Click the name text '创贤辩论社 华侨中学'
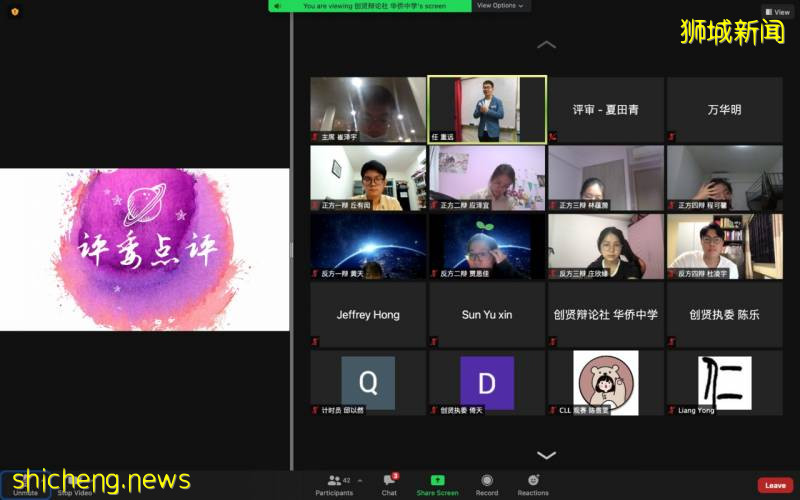 (606, 315)
